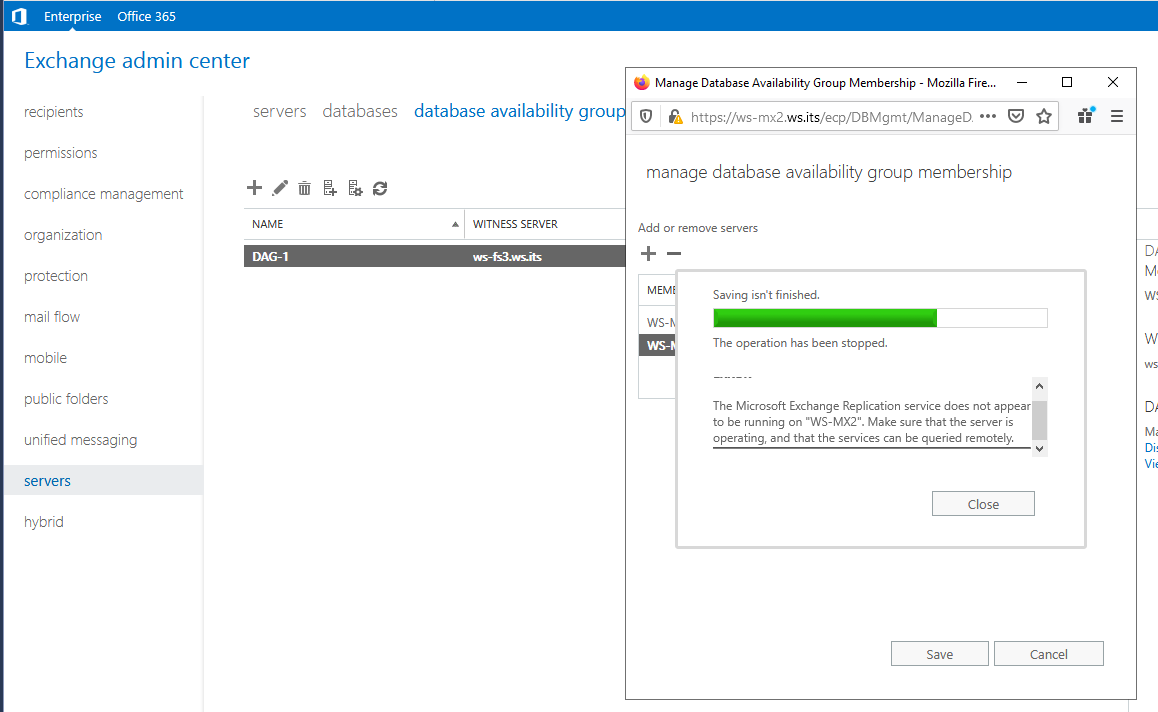1158x712 pixels.
Task: Click the WITNESS SERVER column header
Action: (x=545, y=224)
